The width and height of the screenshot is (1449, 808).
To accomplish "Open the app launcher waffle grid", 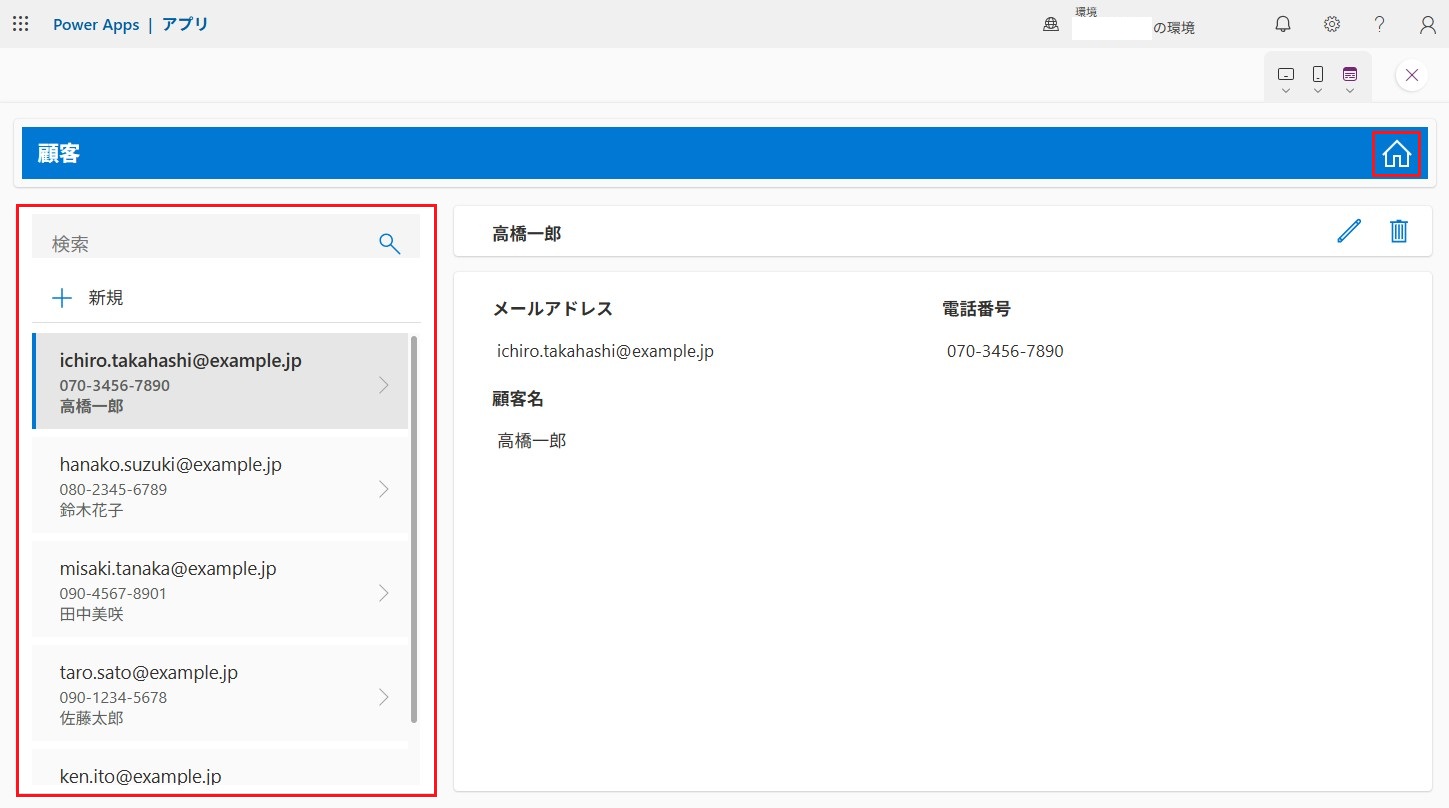I will [x=20, y=24].
